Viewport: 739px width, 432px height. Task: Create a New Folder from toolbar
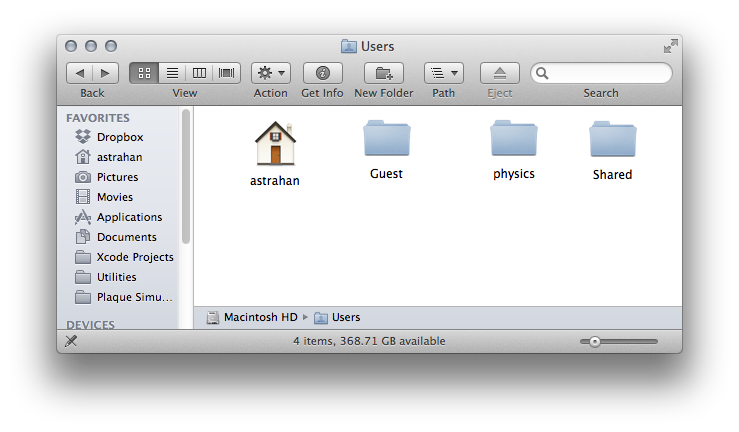383,73
